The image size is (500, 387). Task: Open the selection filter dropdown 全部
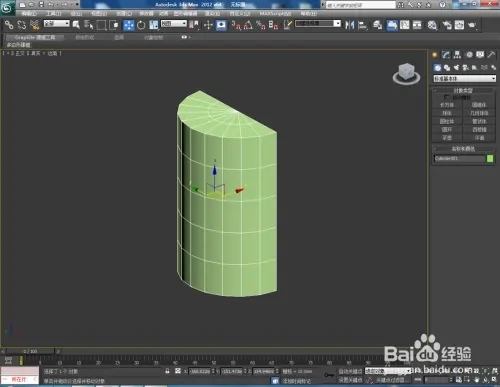[57, 24]
